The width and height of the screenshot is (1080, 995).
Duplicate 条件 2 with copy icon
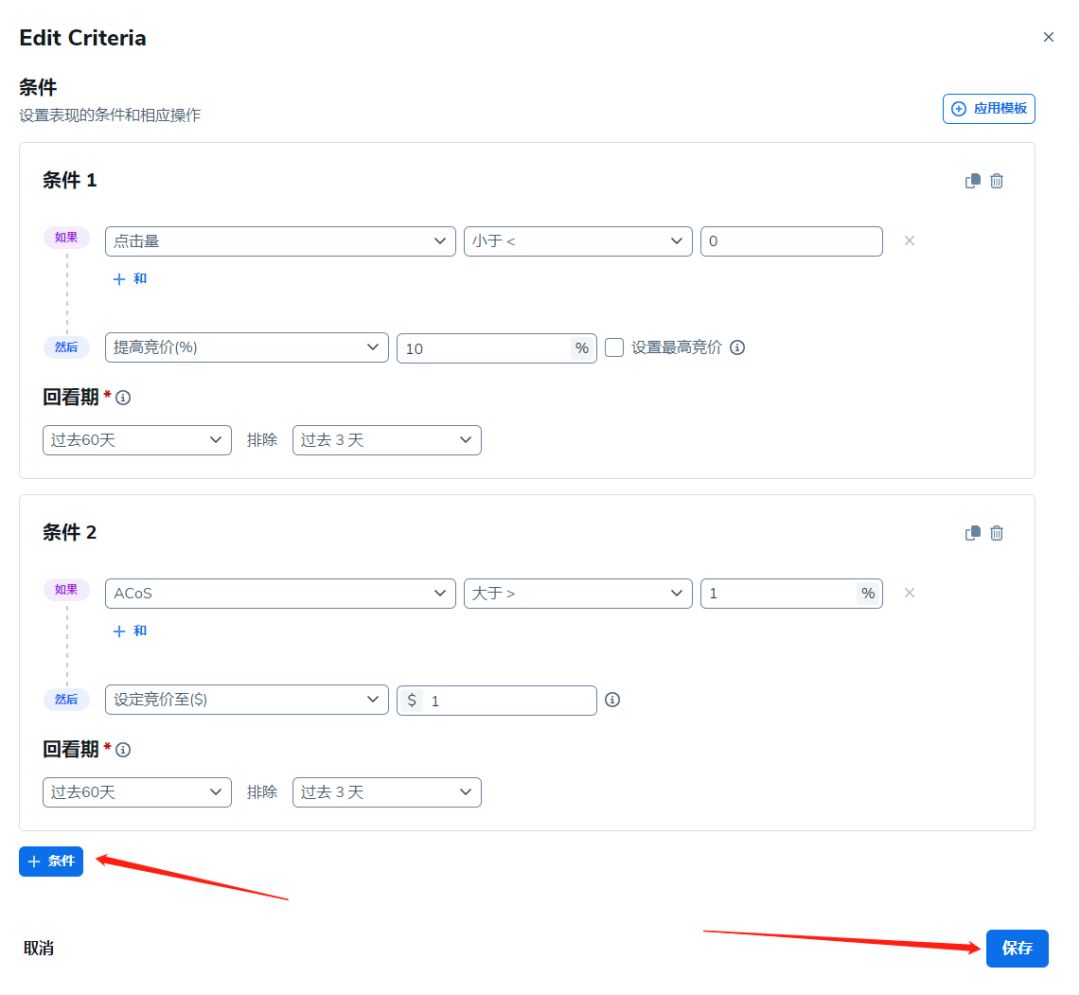tap(973, 533)
